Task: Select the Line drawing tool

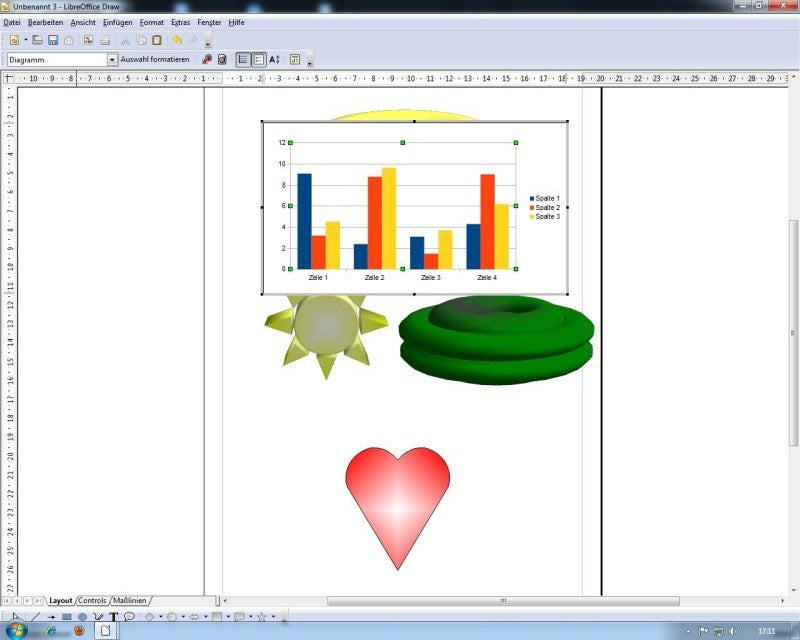Action: [x=35, y=617]
